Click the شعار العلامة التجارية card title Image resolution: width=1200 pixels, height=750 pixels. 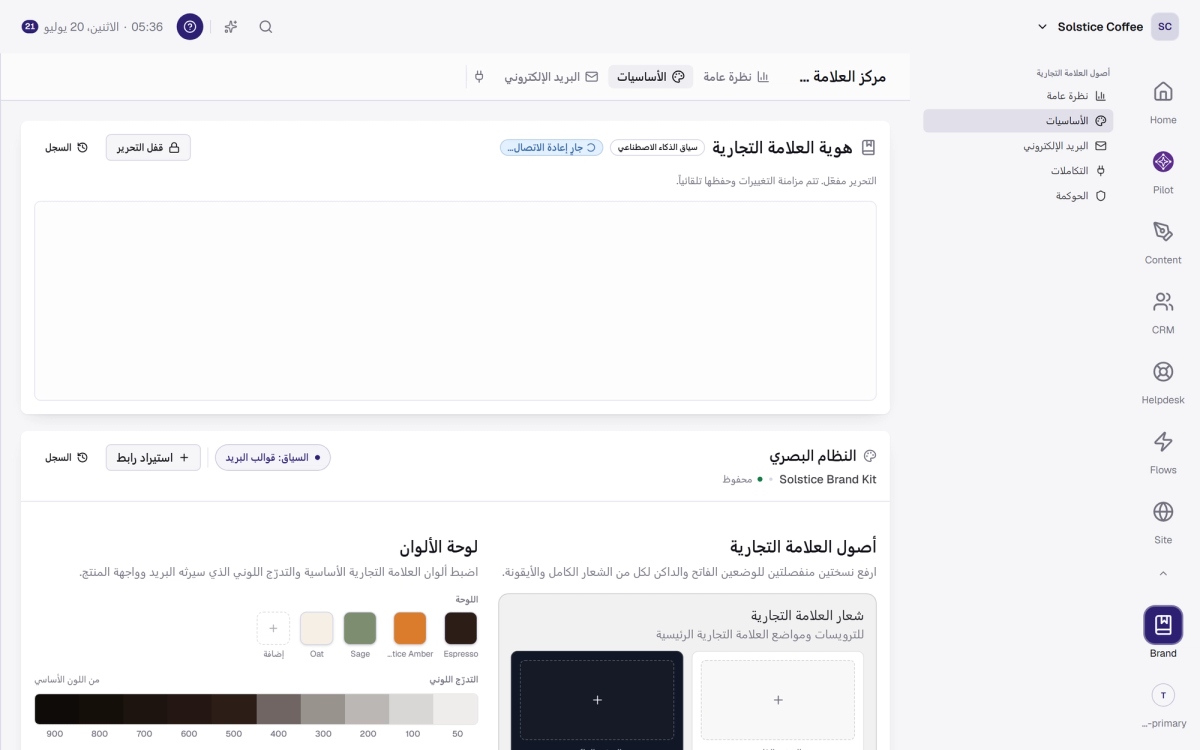pyautogui.click(x=807, y=615)
